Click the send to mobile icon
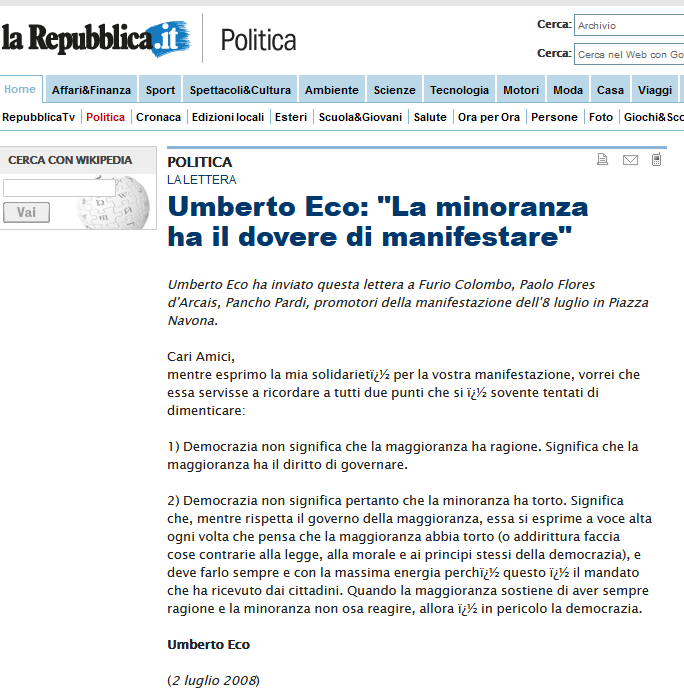684x694 pixels. click(657, 159)
